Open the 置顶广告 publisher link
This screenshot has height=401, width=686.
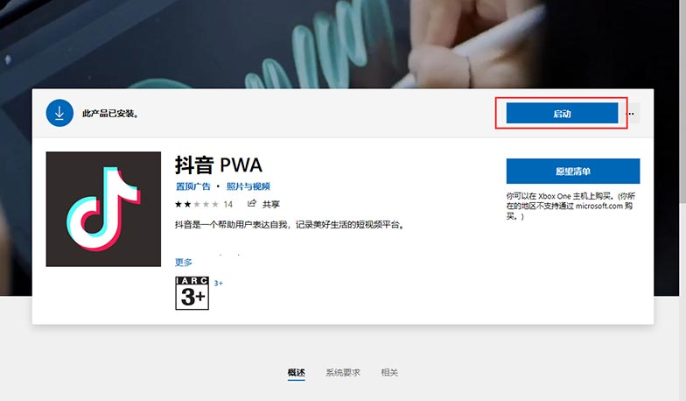[x=193, y=186]
